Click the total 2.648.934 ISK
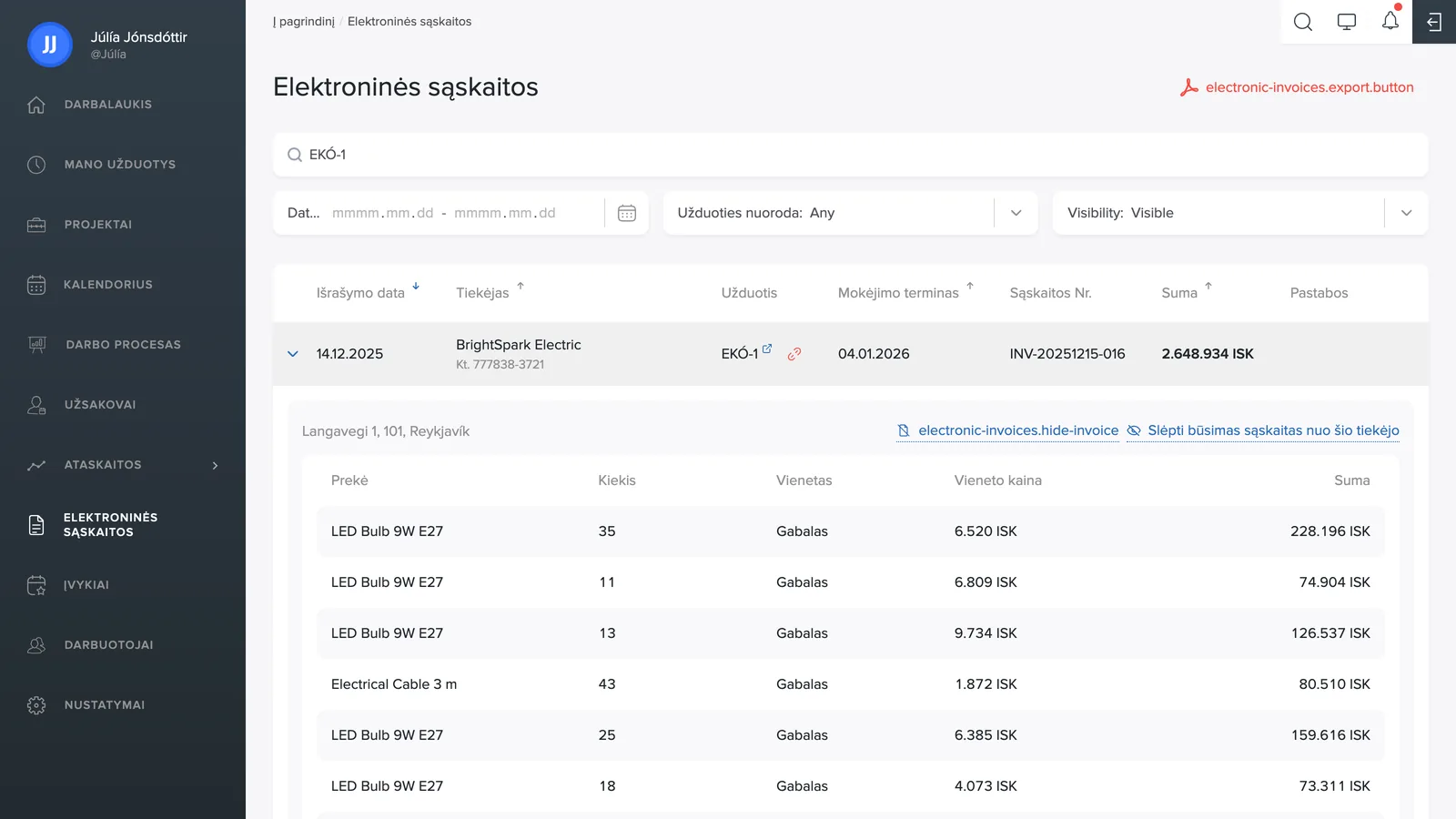Viewport: 1456px width, 819px height. [x=1208, y=354]
